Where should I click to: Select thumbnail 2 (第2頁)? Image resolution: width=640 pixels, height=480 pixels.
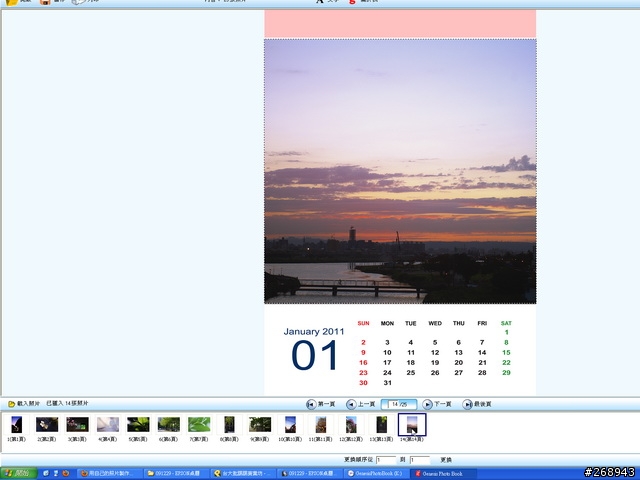(47, 424)
